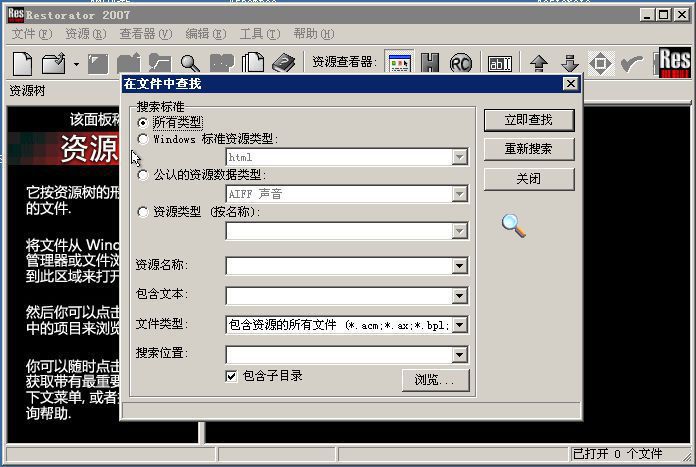Viewport: 696px width, 467px height.
Task: Click the 文件类型 field showing 包含资源的所有文件
Action: coord(340,325)
